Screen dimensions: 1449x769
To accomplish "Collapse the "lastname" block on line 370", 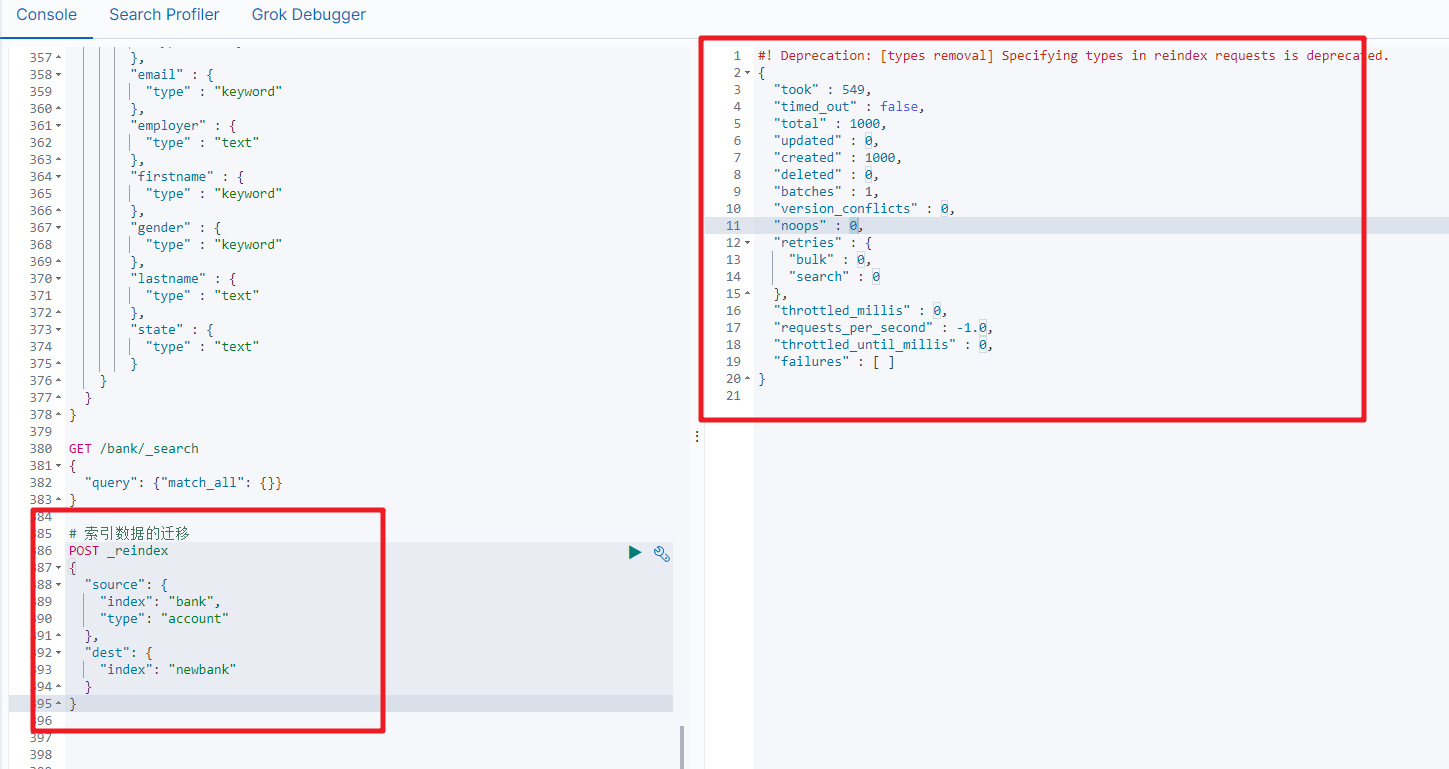I will [x=58, y=279].
